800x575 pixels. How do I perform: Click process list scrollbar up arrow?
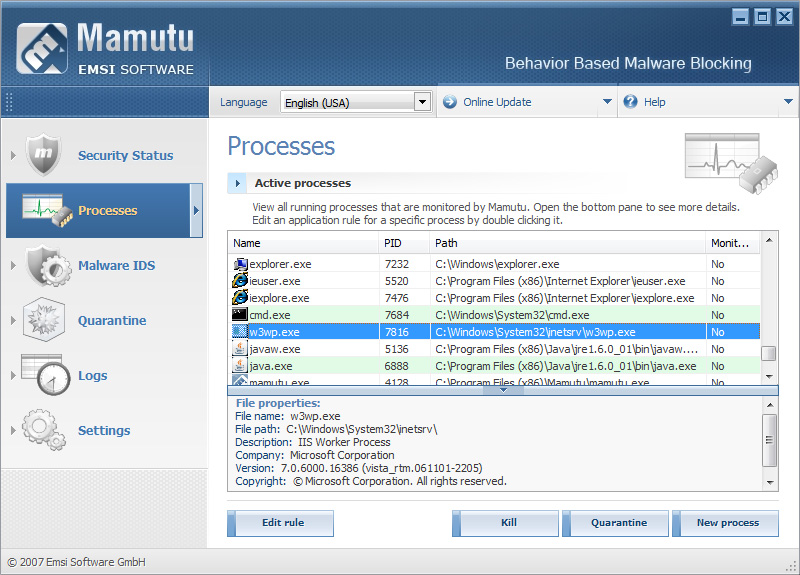pos(769,239)
